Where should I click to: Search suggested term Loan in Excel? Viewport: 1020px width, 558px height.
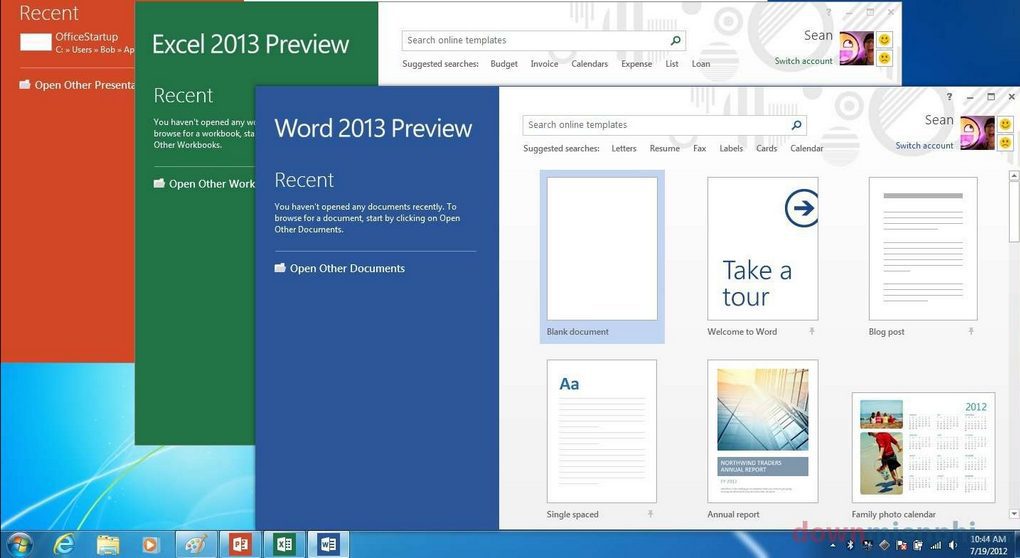pyautogui.click(x=701, y=64)
